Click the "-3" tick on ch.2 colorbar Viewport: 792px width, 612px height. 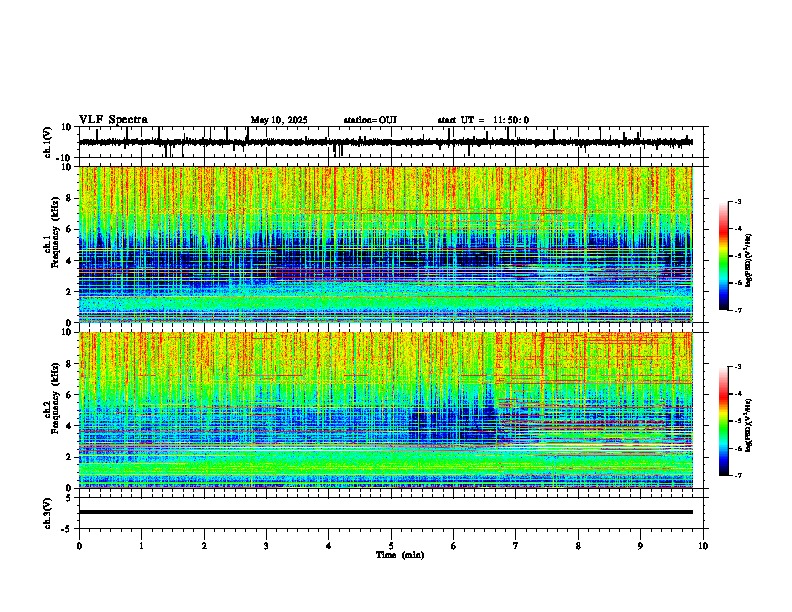[737, 367]
